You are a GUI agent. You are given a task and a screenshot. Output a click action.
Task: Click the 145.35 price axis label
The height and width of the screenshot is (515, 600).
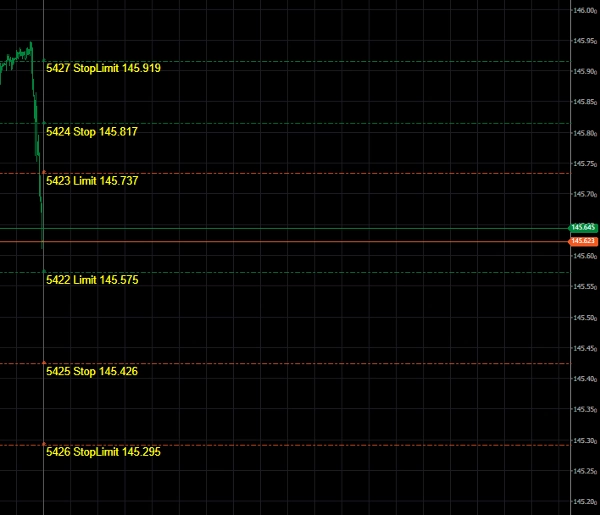click(x=584, y=410)
